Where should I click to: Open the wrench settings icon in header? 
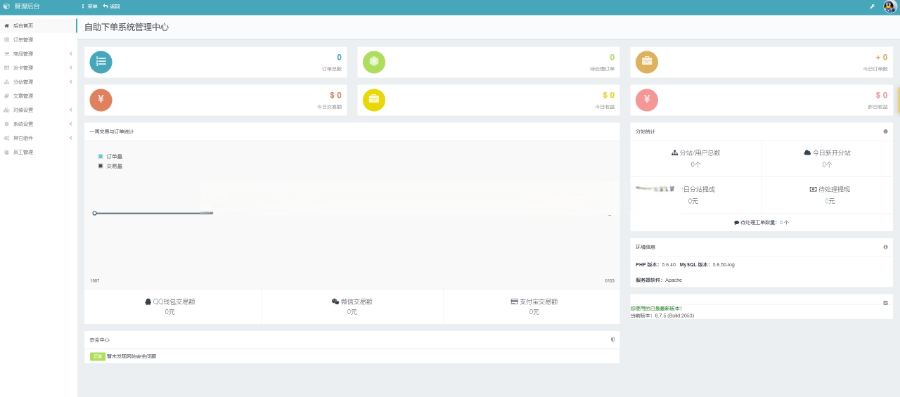[872, 6]
